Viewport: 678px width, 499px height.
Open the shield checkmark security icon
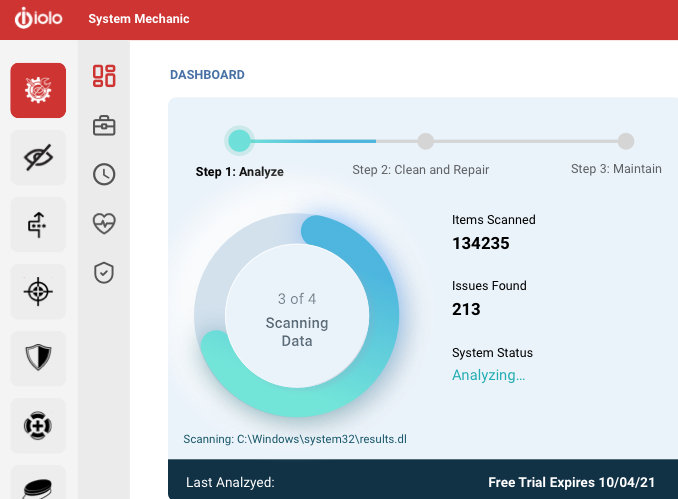104,273
